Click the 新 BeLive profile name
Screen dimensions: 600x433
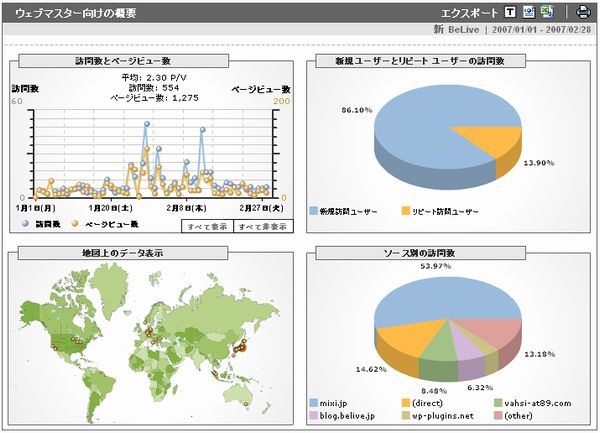click(456, 29)
